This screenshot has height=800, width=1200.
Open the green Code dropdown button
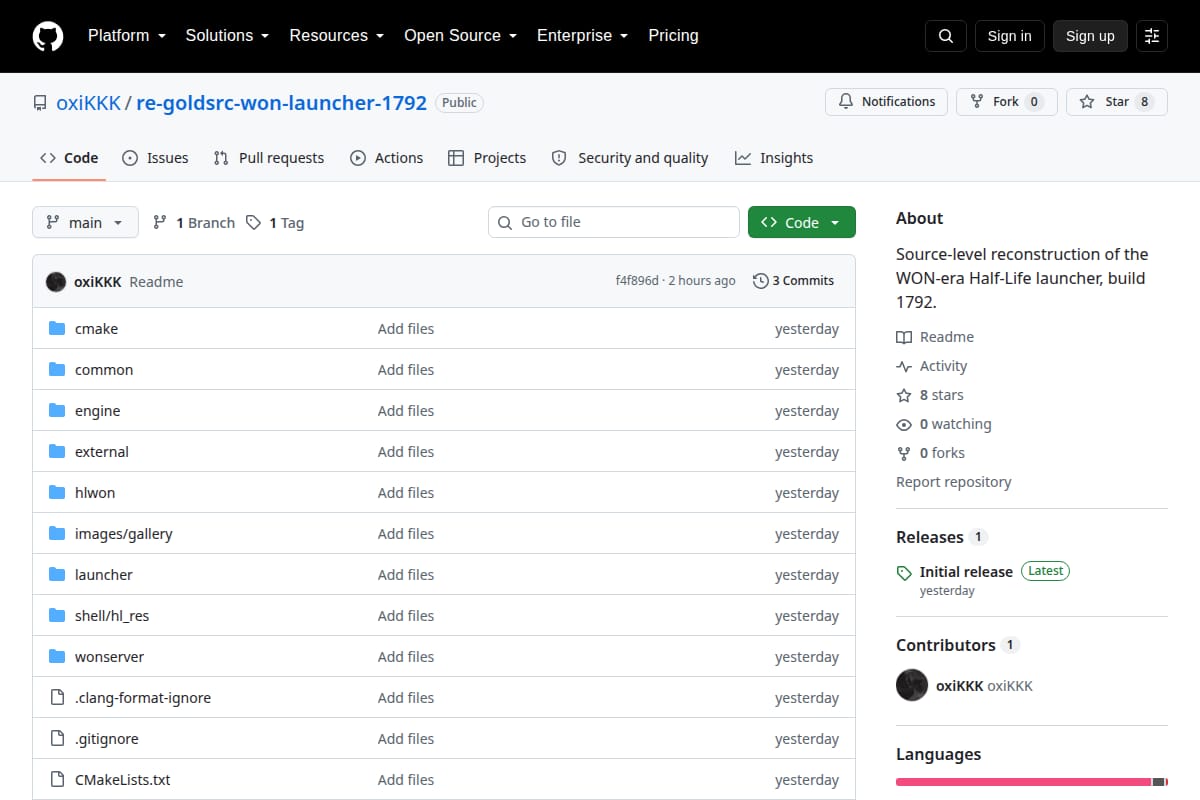(x=802, y=222)
